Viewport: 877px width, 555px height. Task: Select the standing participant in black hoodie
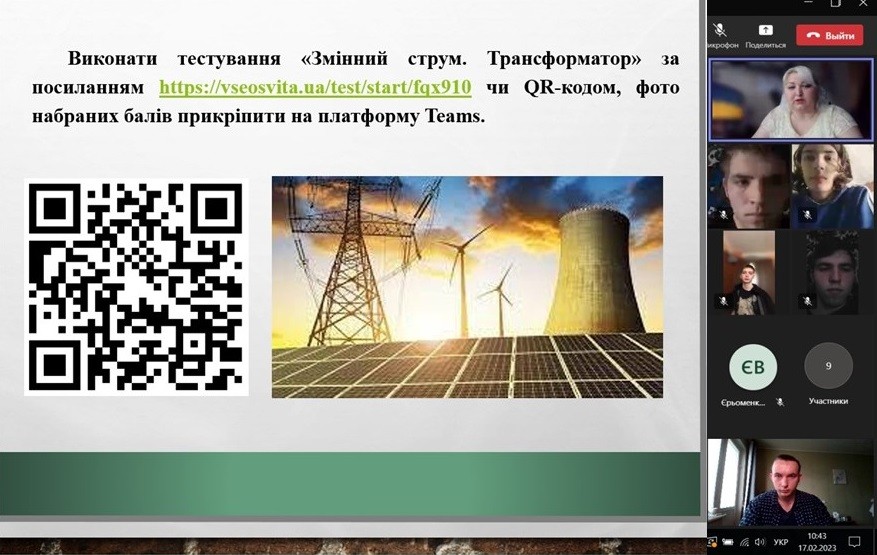747,273
